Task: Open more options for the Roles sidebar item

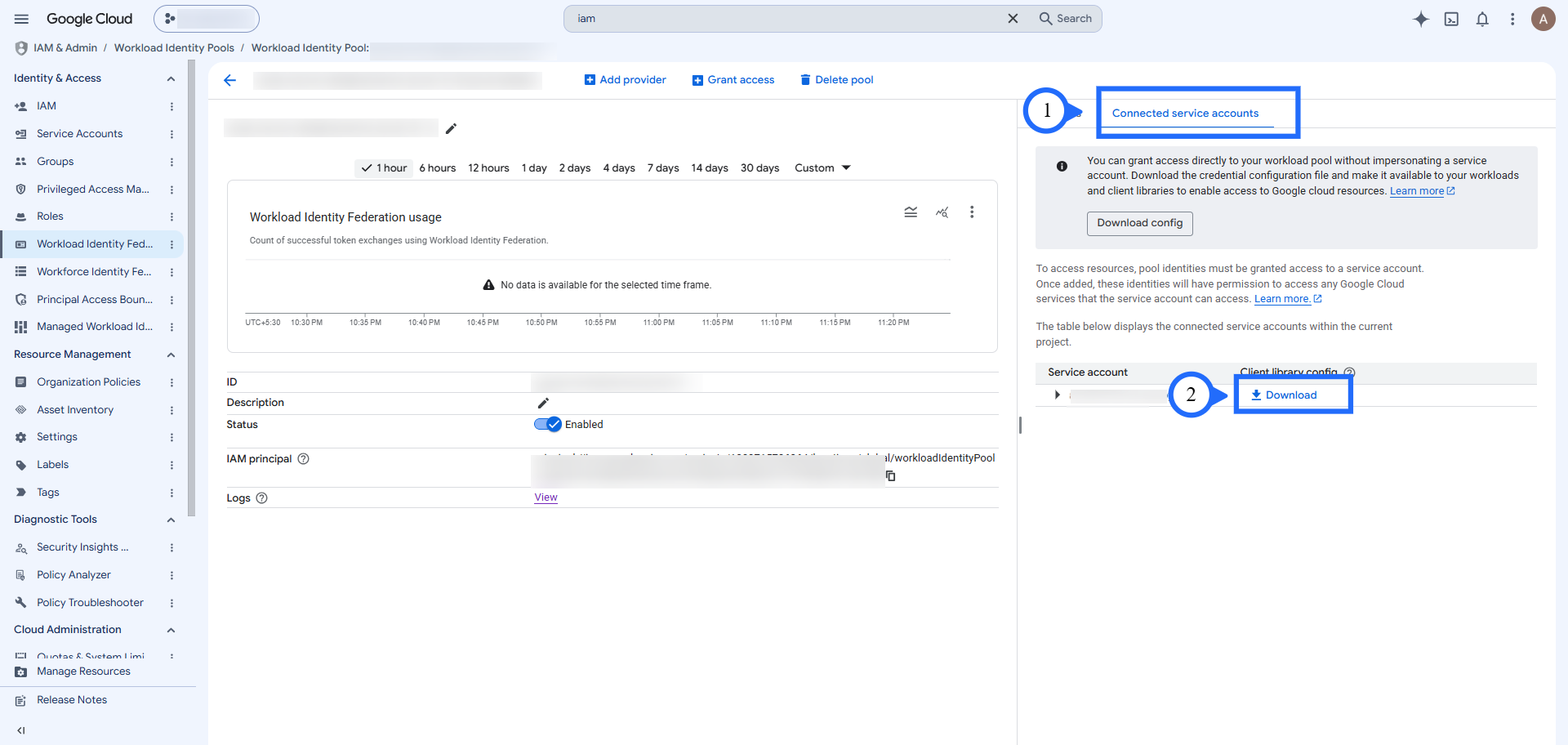Action: 171,216
